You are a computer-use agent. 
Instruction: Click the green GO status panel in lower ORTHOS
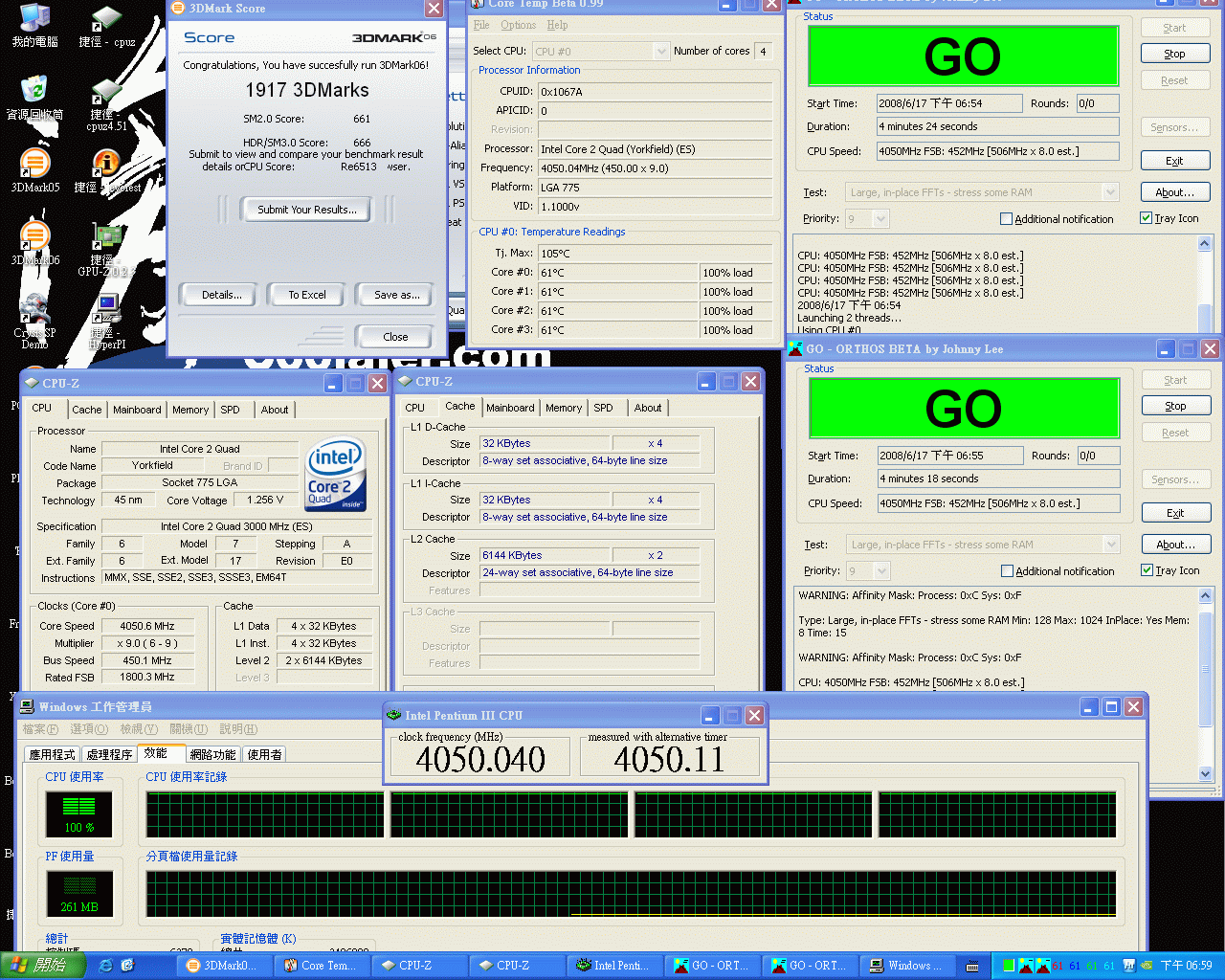(964, 409)
